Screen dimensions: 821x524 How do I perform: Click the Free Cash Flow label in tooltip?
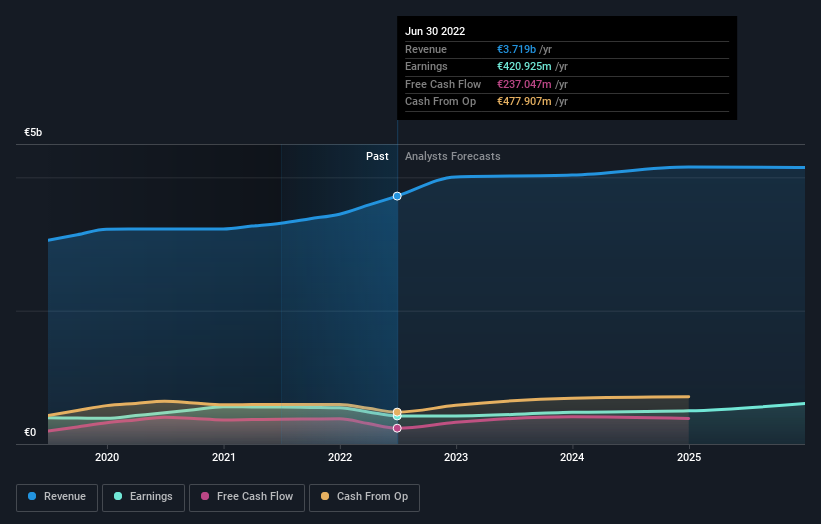pyautogui.click(x=443, y=84)
